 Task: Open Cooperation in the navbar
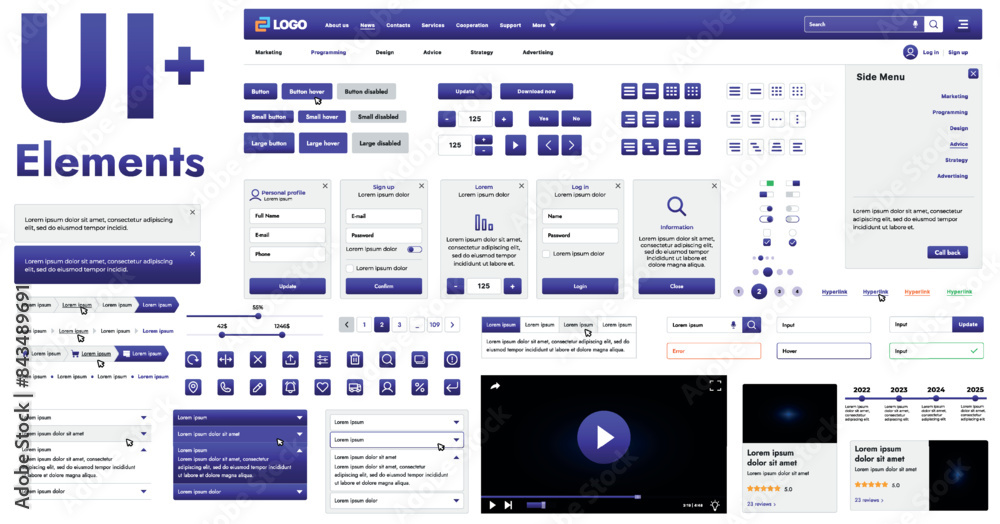pos(472,25)
